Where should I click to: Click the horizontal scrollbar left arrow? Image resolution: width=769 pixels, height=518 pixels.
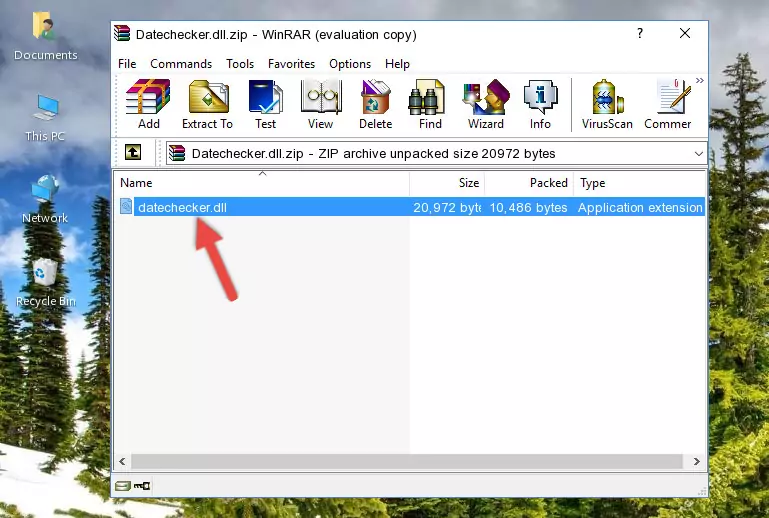tap(122, 461)
